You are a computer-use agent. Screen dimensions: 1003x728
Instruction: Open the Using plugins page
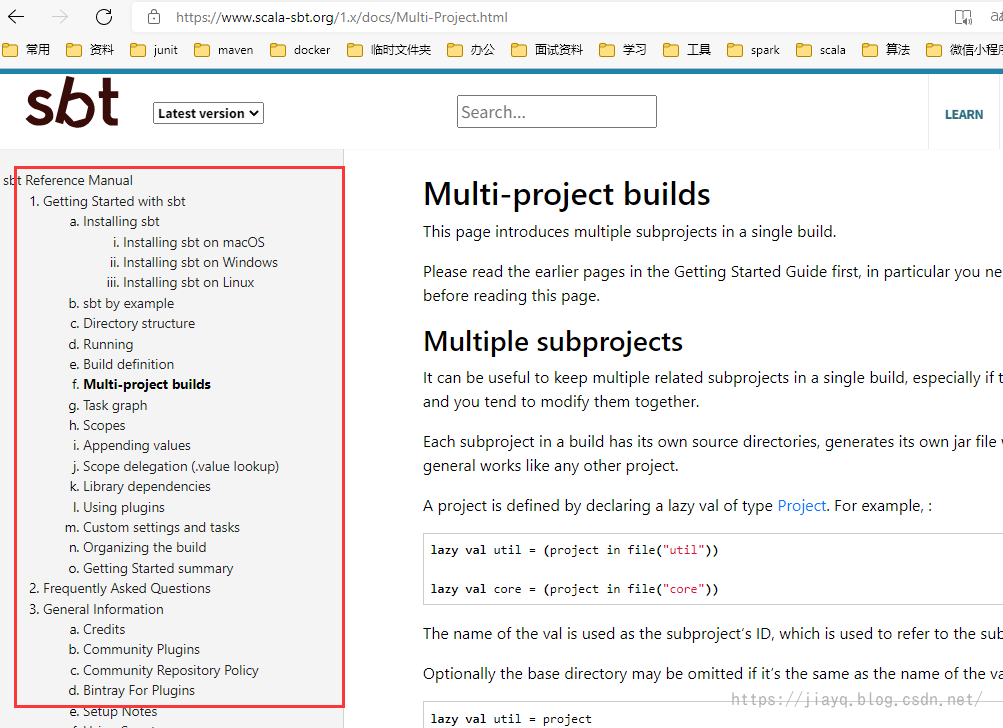(123, 507)
